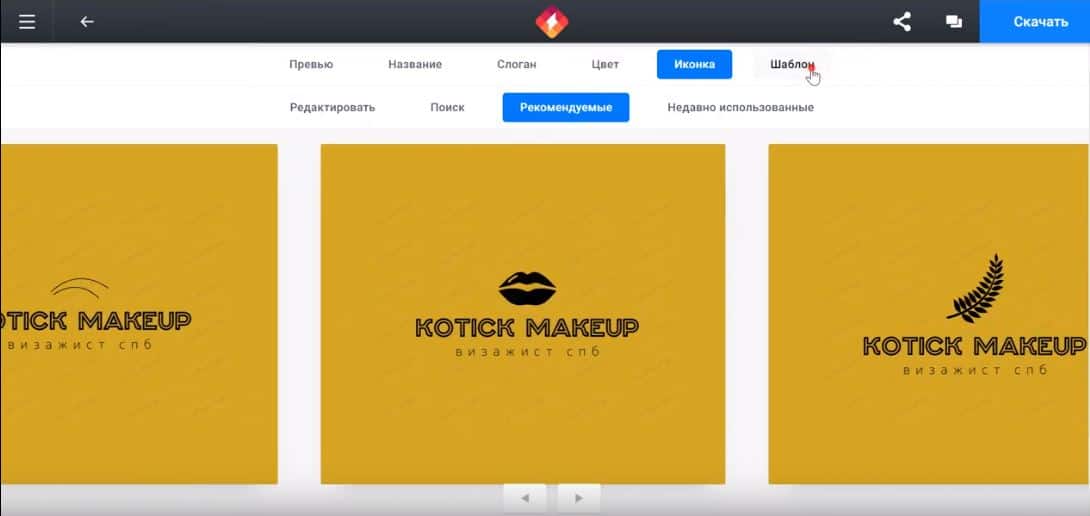The width and height of the screenshot is (1090, 516).
Task: Select the Шаблон tab
Action: point(791,64)
